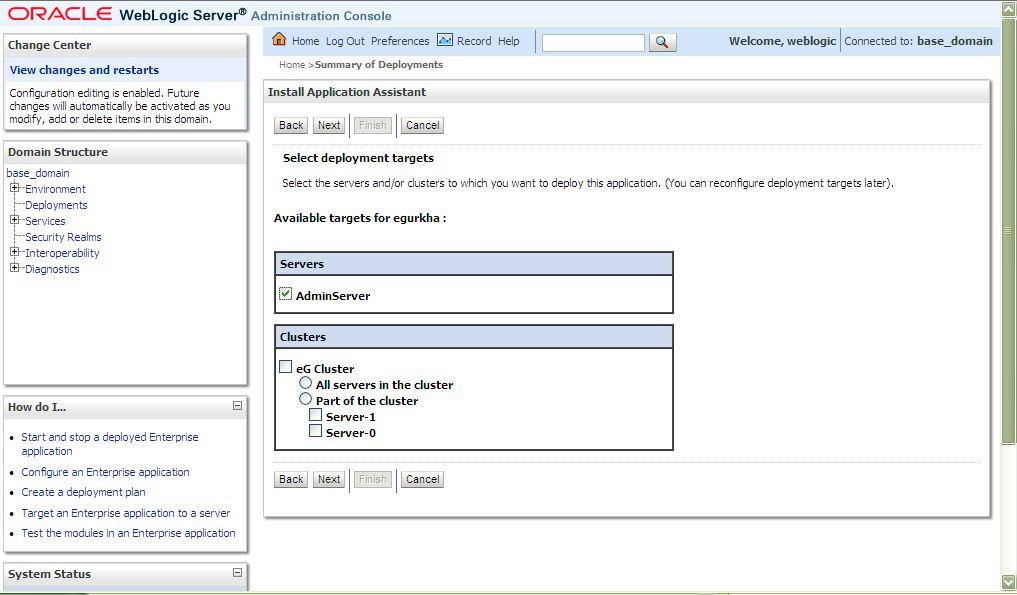Click the bottom Cancel button
The height and width of the screenshot is (595, 1017).
(x=422, y=480)
